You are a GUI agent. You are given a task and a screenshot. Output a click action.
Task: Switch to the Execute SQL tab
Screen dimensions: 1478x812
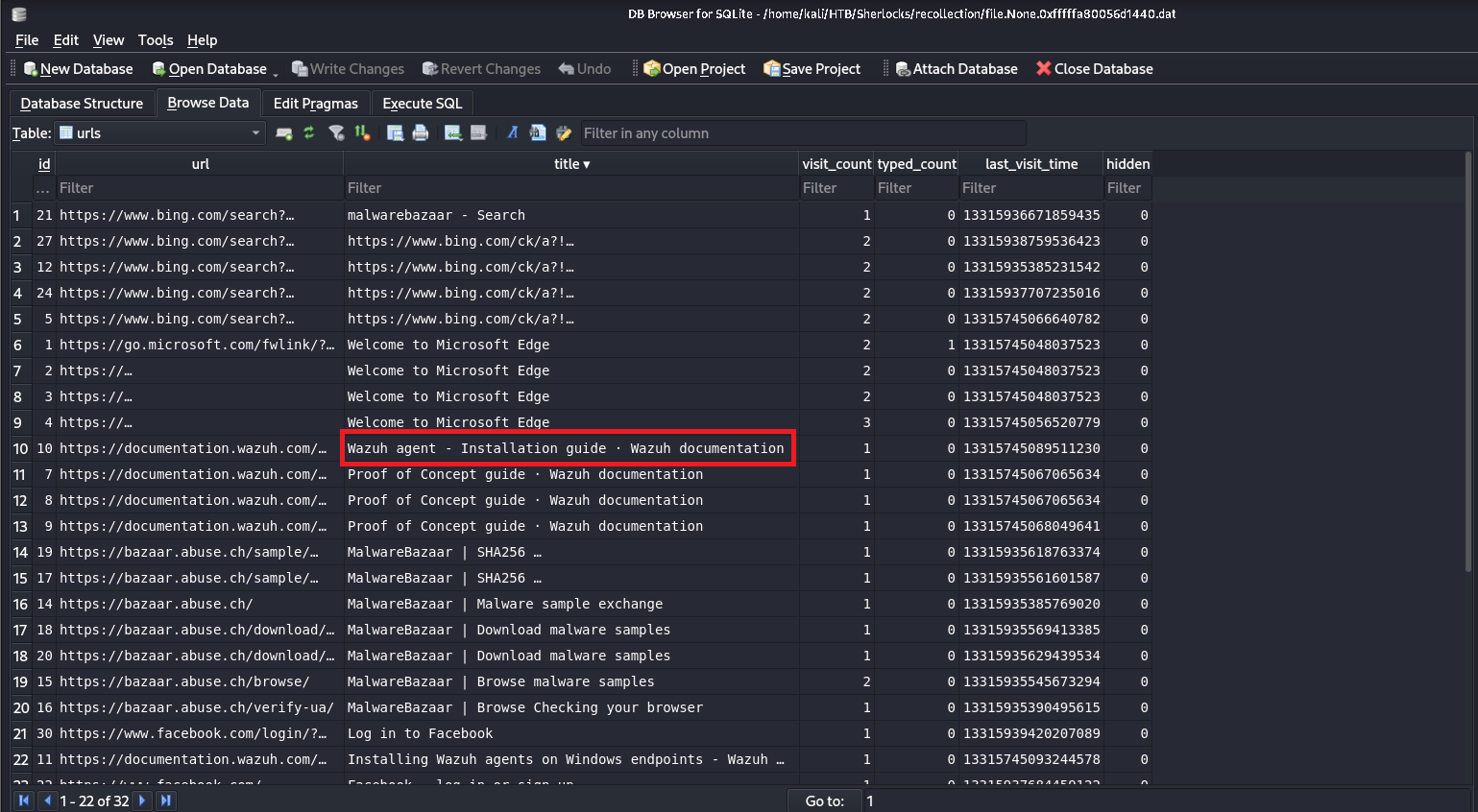(x=422, y=104)
